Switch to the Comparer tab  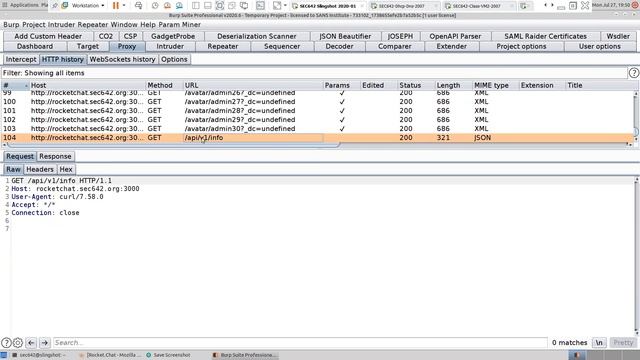point(395,47)
